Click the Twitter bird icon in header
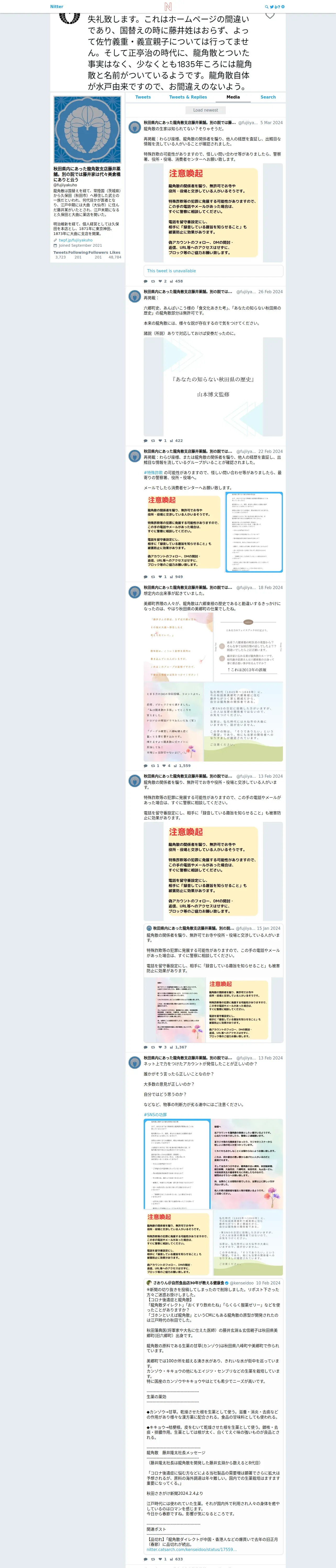 272,7
